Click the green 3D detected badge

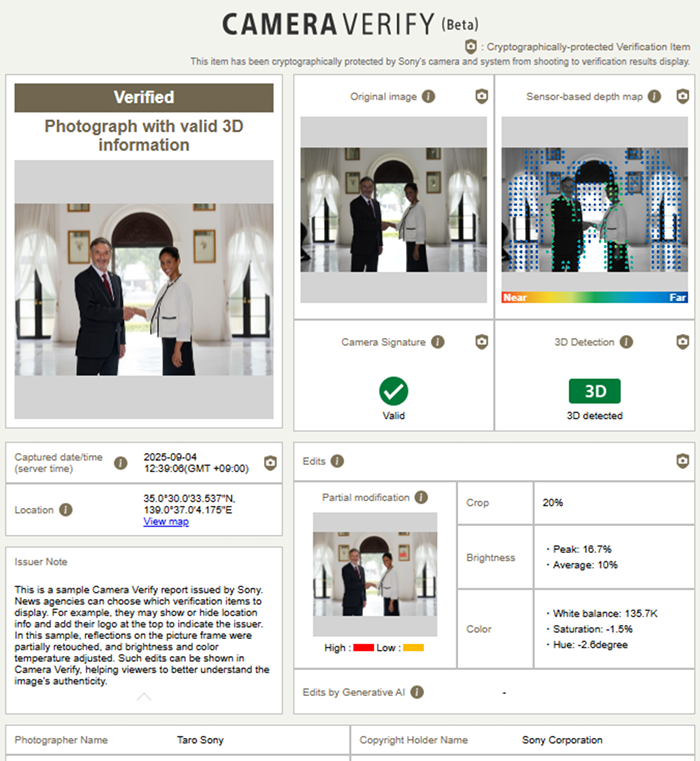[595, 391]
